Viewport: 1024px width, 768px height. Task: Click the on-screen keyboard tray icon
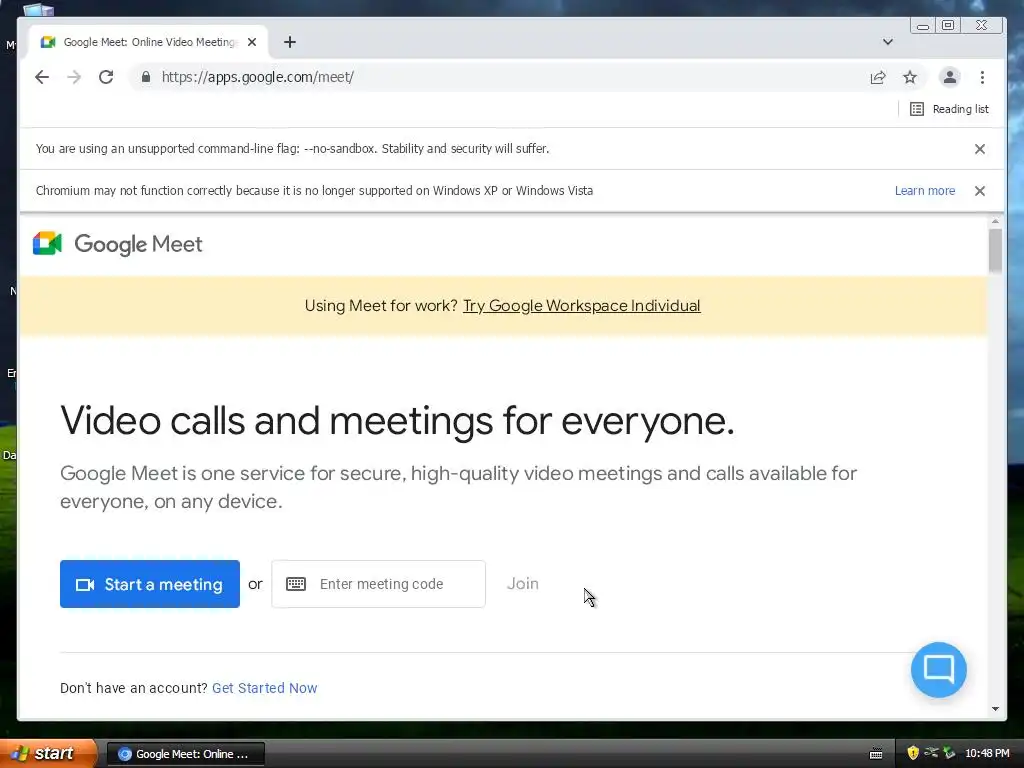pos(876,754)
